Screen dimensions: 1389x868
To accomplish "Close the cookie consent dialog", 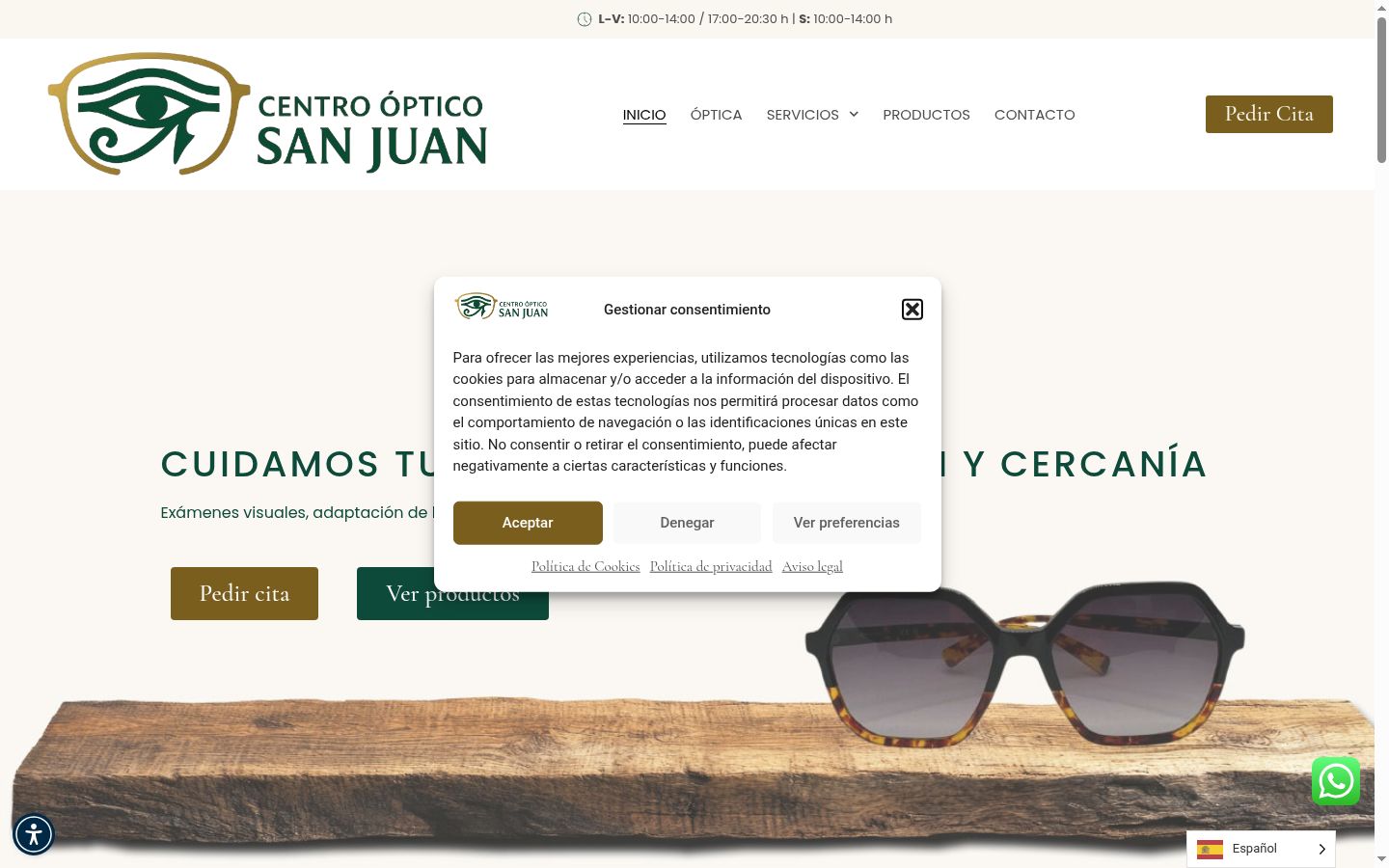I will [x=912, y=310].
